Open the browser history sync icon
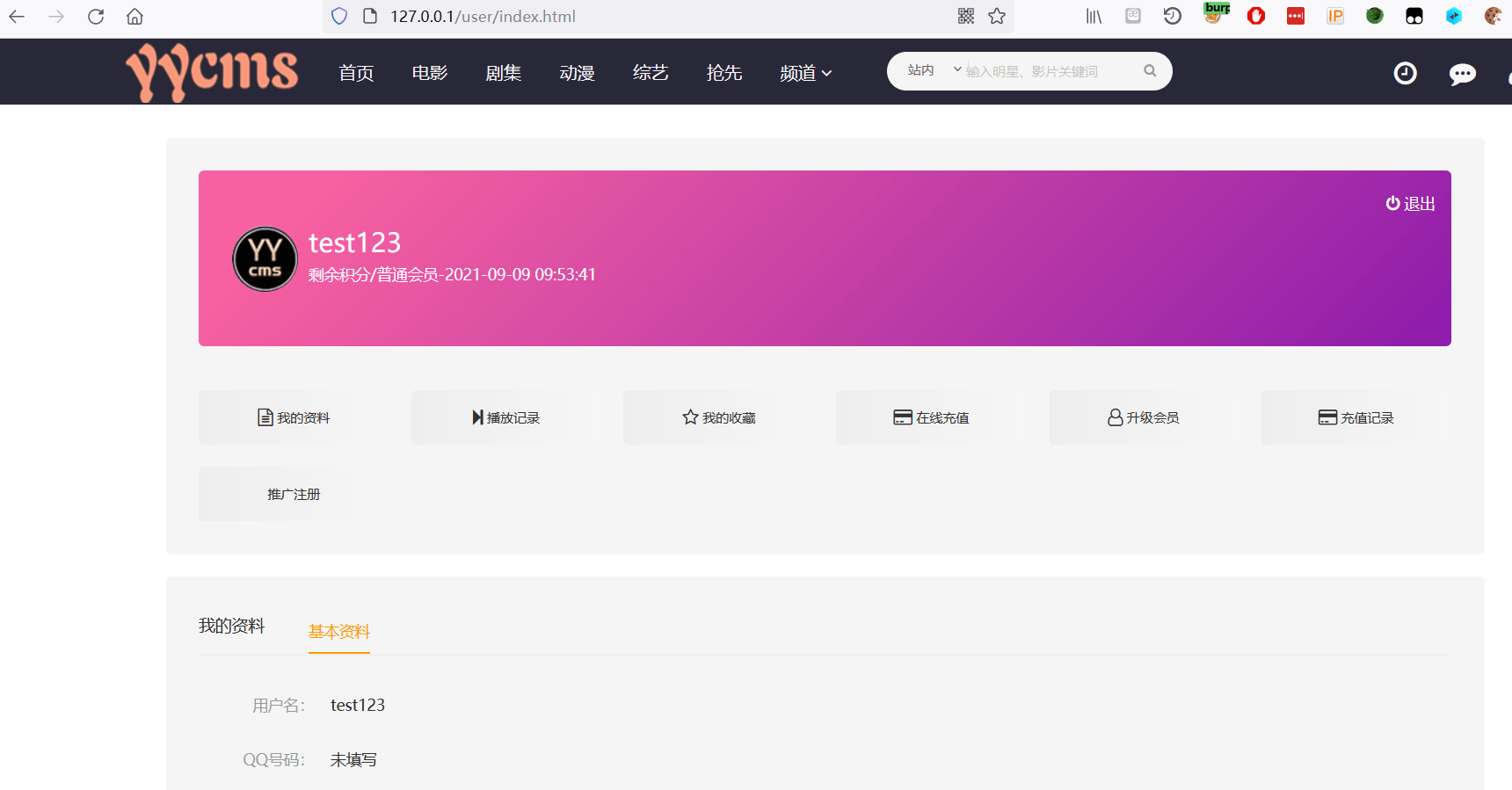The image size is (1512, 790). click(x=1173, y=16)
